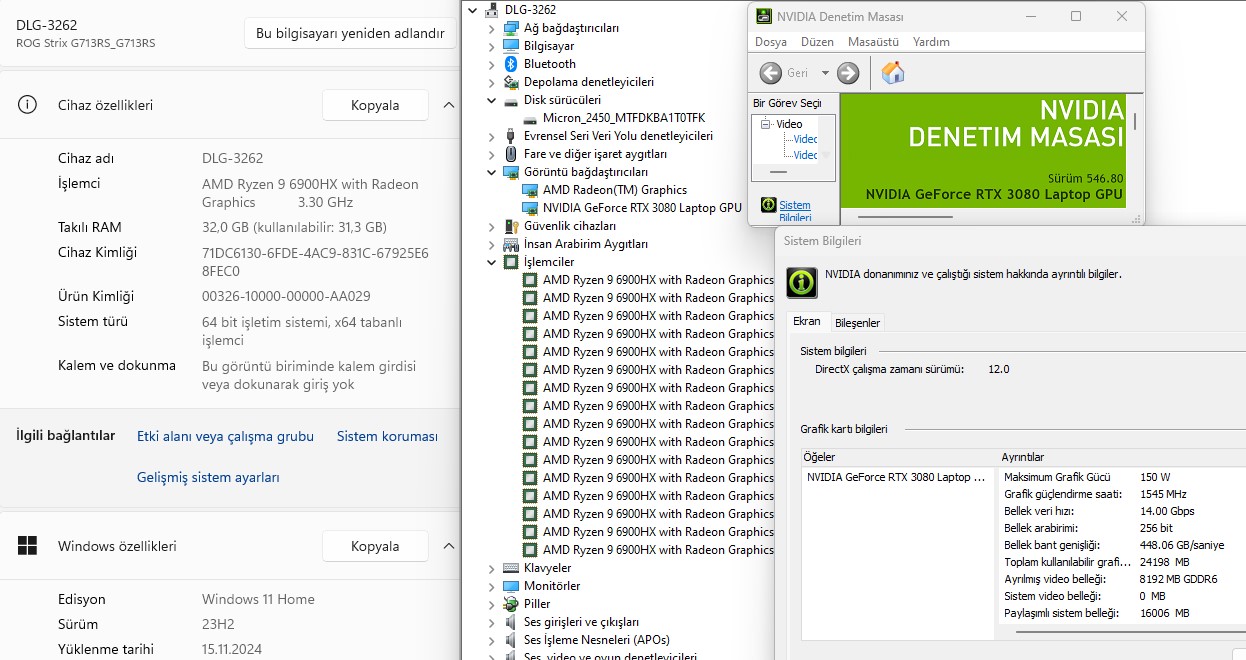Click the Windows özellikleri logo icon
Screen dimensions: 1246x660
coord(28,546)
